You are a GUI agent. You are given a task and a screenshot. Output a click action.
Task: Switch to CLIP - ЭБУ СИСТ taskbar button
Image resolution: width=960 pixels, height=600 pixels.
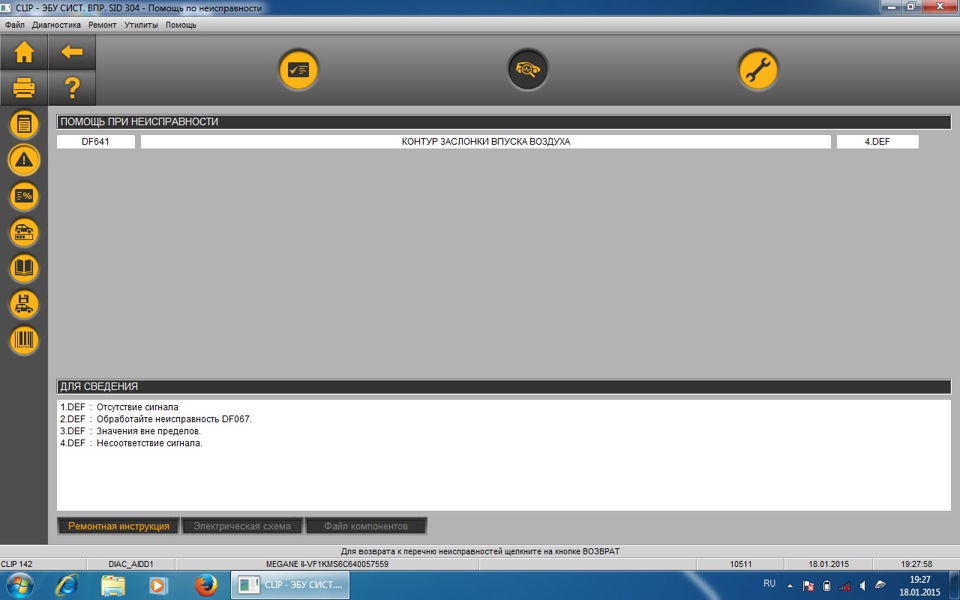point(290,585)
